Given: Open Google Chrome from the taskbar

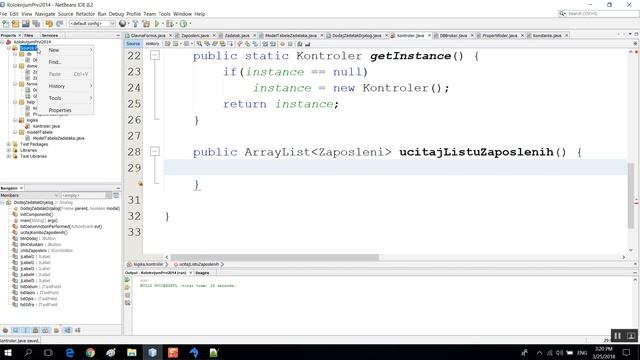Looking at the screenshot, I should tap(90, 352).
